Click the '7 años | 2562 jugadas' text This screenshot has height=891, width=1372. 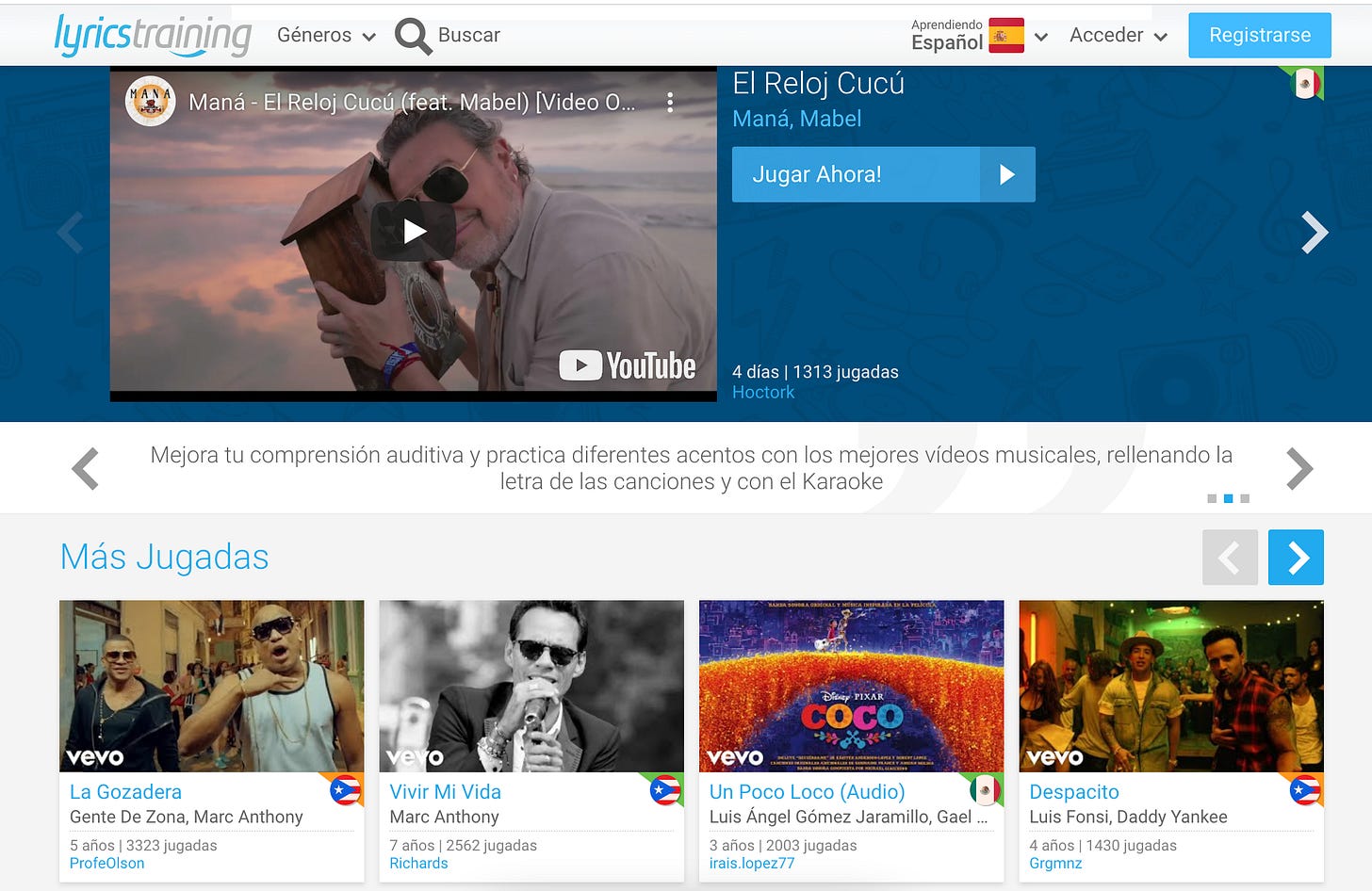(x=463, y=846)
